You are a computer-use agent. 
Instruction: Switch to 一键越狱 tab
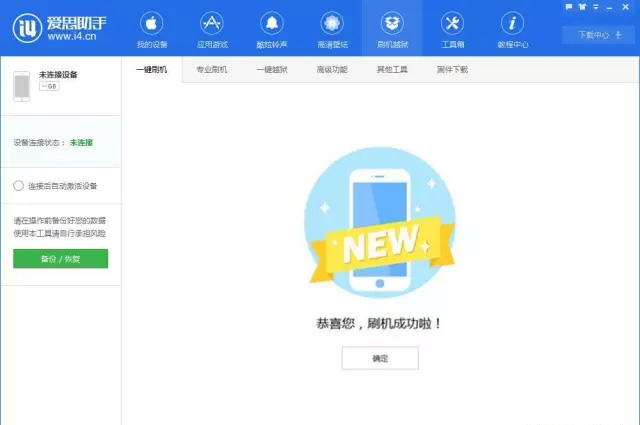pyautogui.click(x=271, y=70)
